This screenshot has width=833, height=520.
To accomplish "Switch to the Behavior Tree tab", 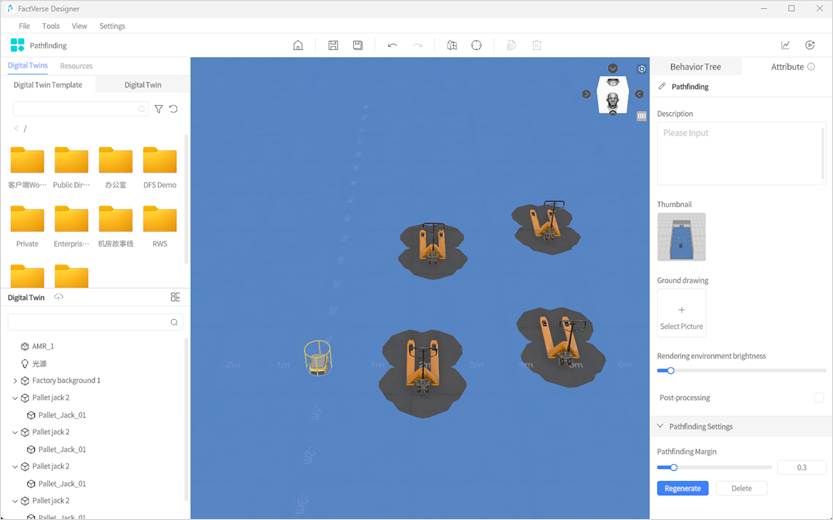I will (x=695, y=67).
